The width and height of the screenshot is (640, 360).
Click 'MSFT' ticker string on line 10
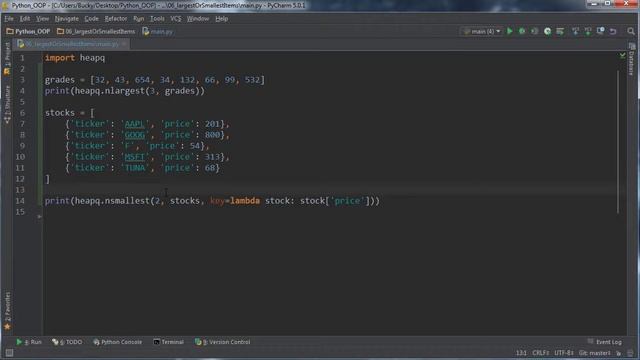[x=135, y=157]
